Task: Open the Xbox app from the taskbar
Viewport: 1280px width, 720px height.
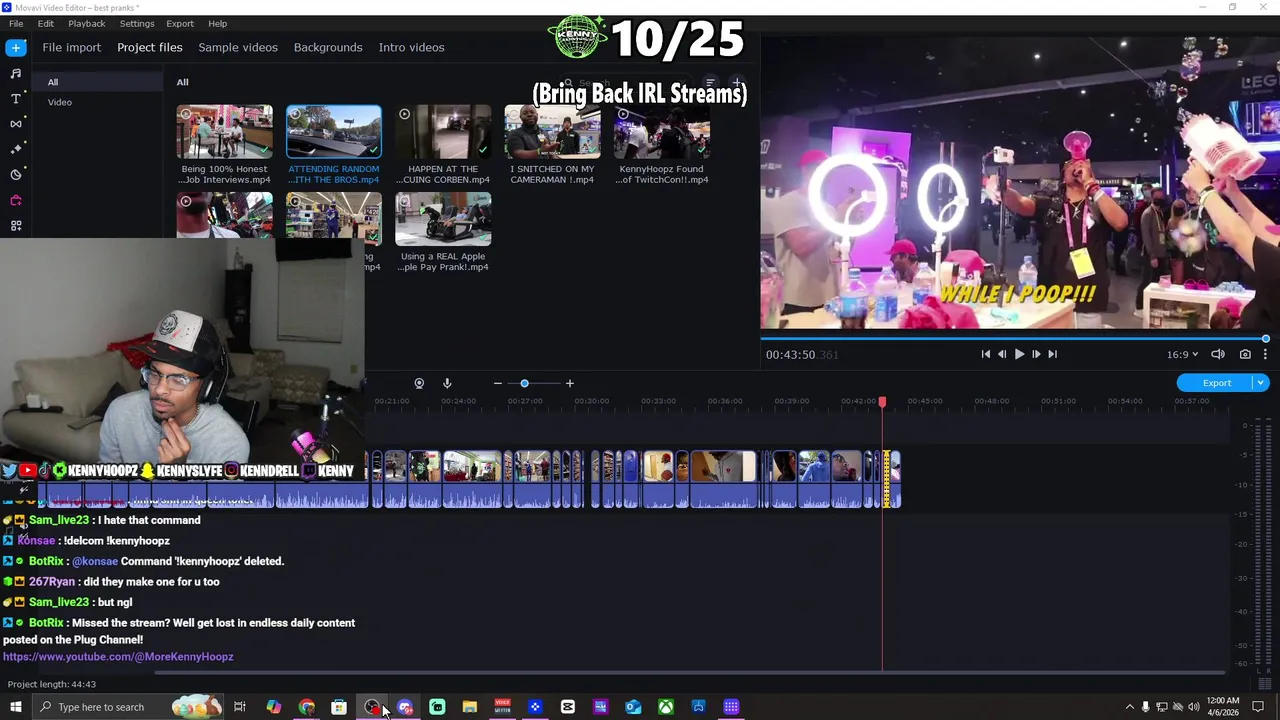Action: (x=665, y=707)
